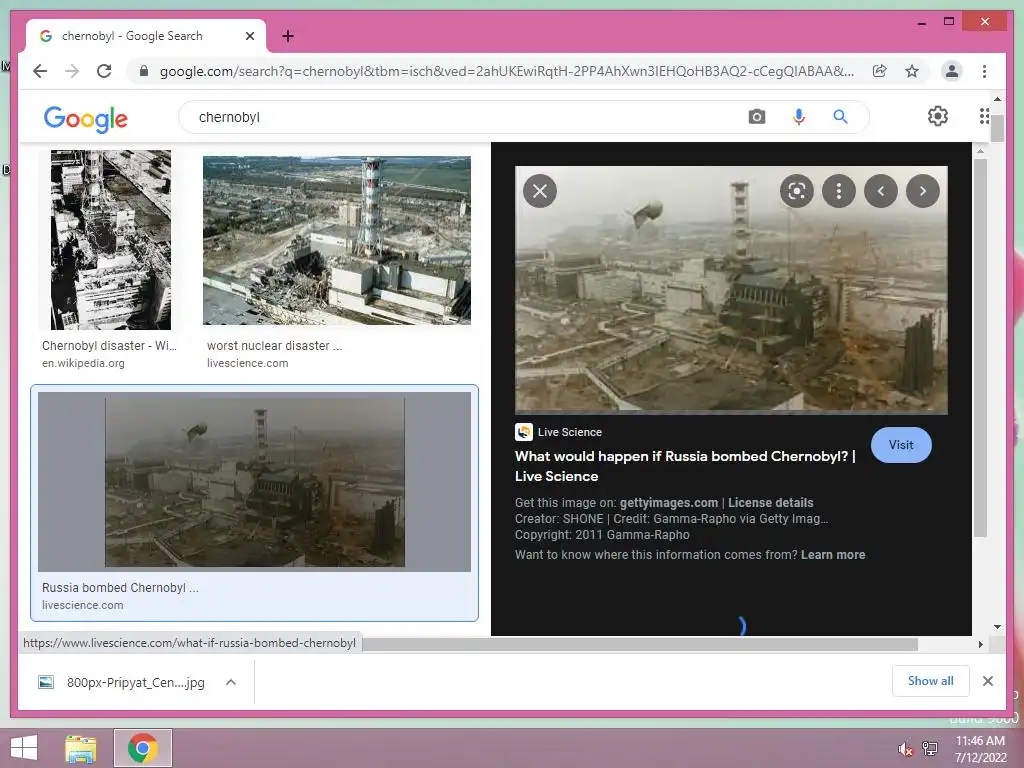Click into the chernobyl search box
This screenshot has height=768, width=1024.
pyautogui.click(x=457, y=117)
